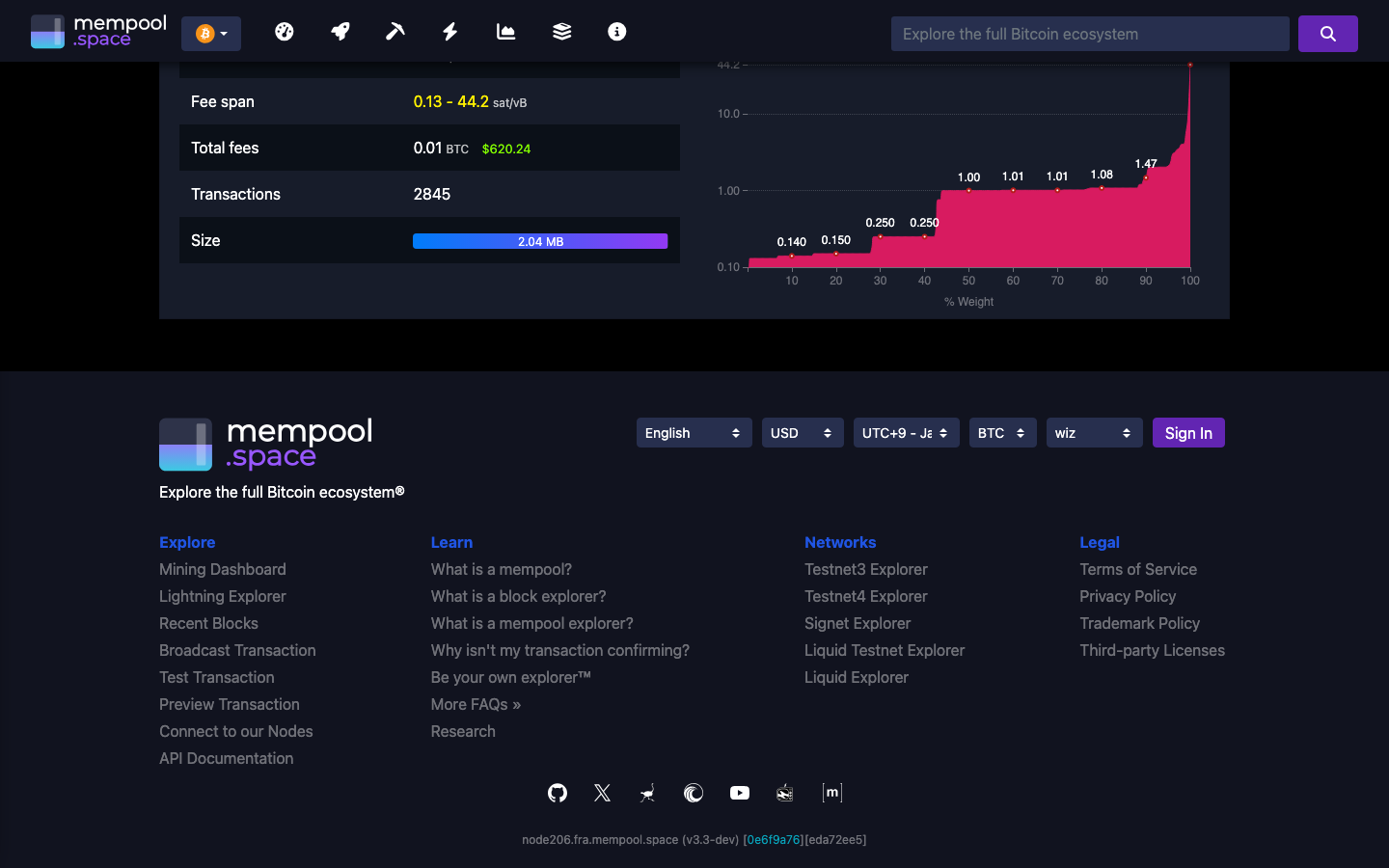
Task: Open the Testnet4 Explorer link
Action: [865, 596]
